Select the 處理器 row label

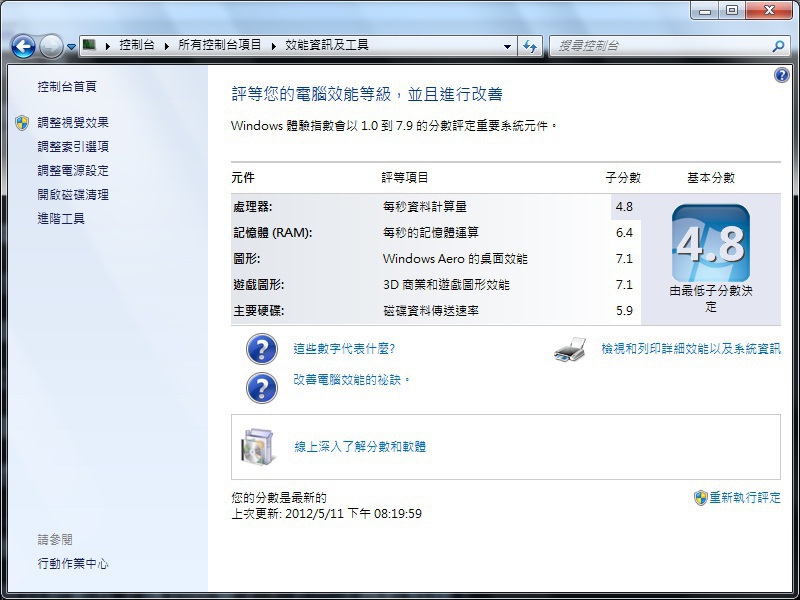pyautogui.click(x=253, y=207)
